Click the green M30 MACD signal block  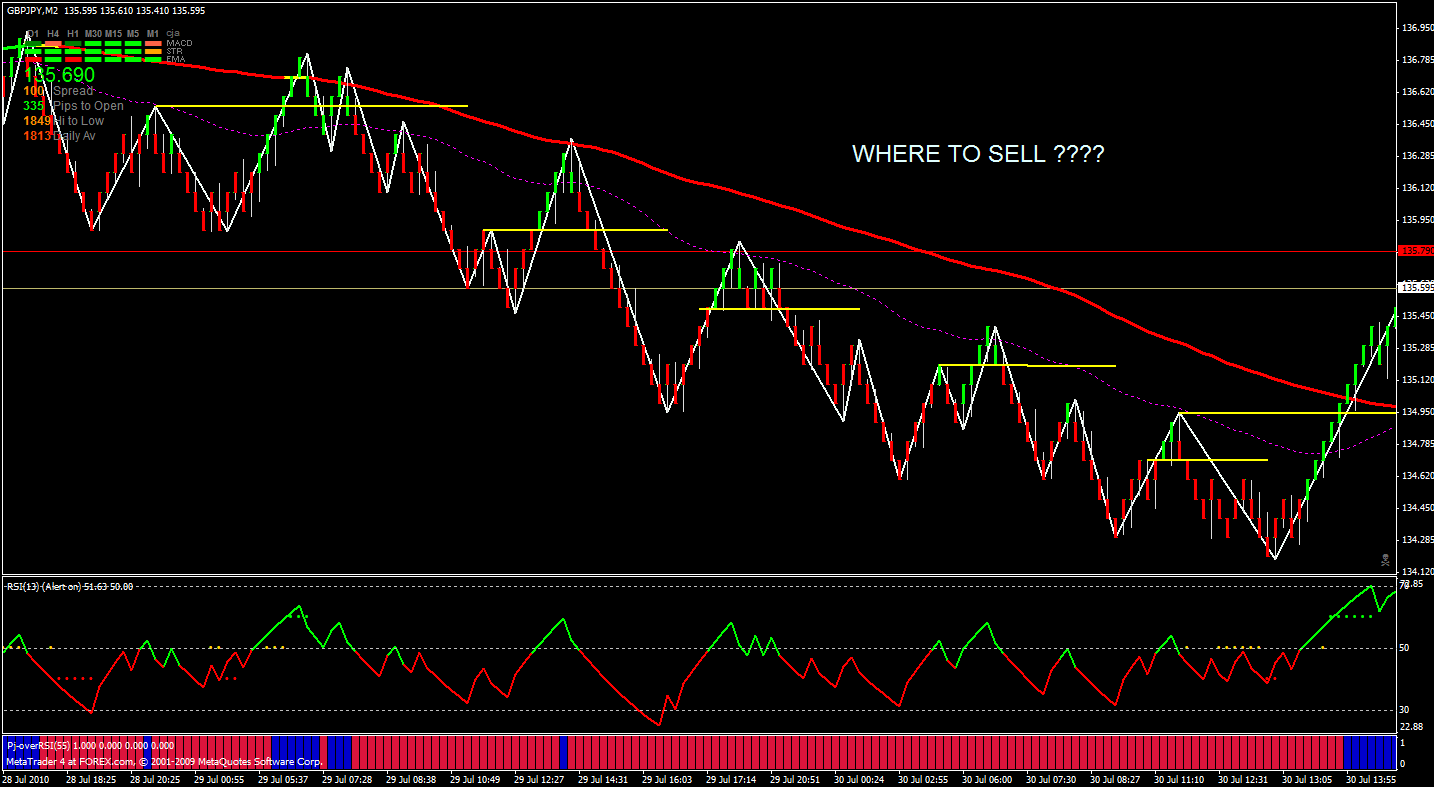93,43
